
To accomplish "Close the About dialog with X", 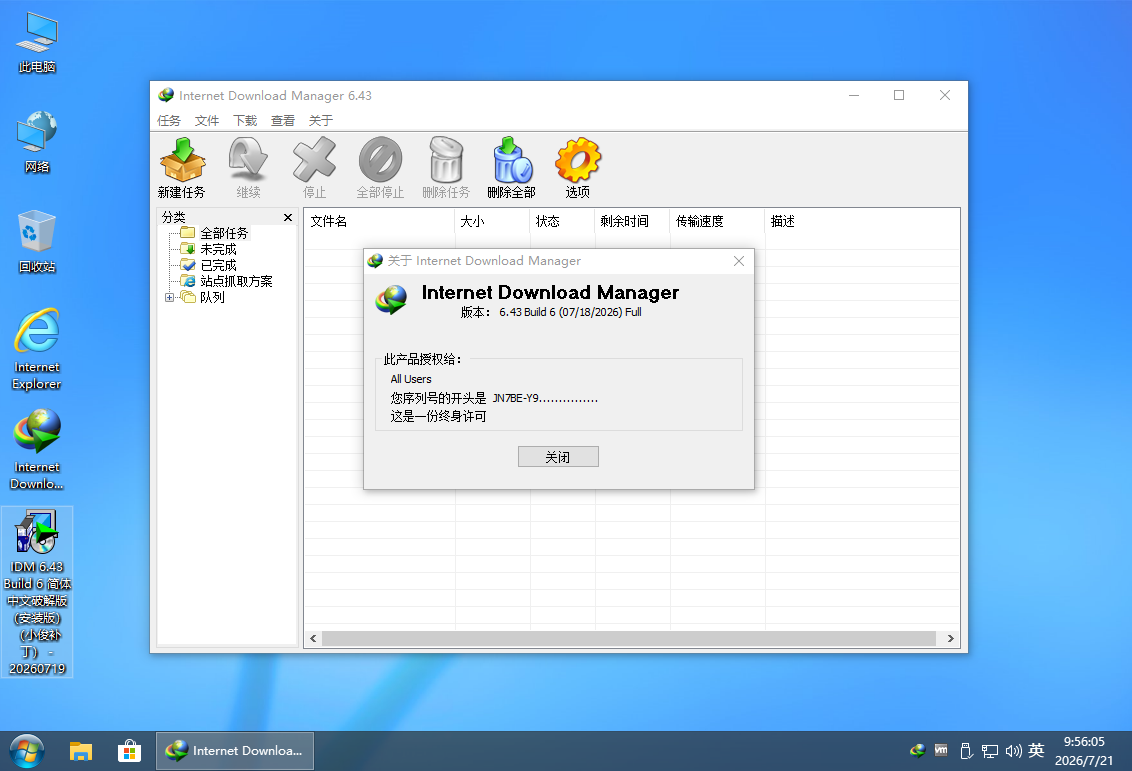I will coord(739,261).
